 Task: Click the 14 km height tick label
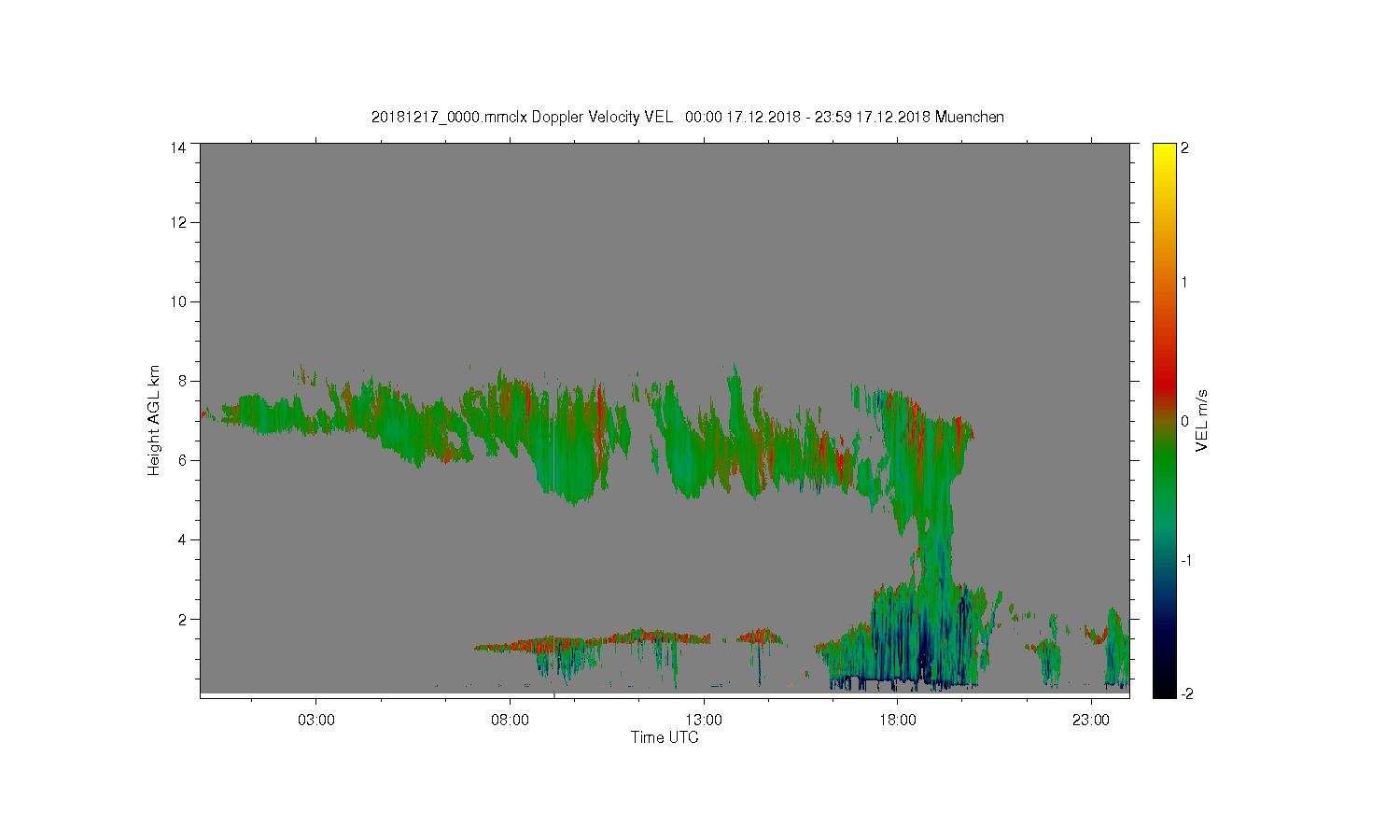[177, 147]
